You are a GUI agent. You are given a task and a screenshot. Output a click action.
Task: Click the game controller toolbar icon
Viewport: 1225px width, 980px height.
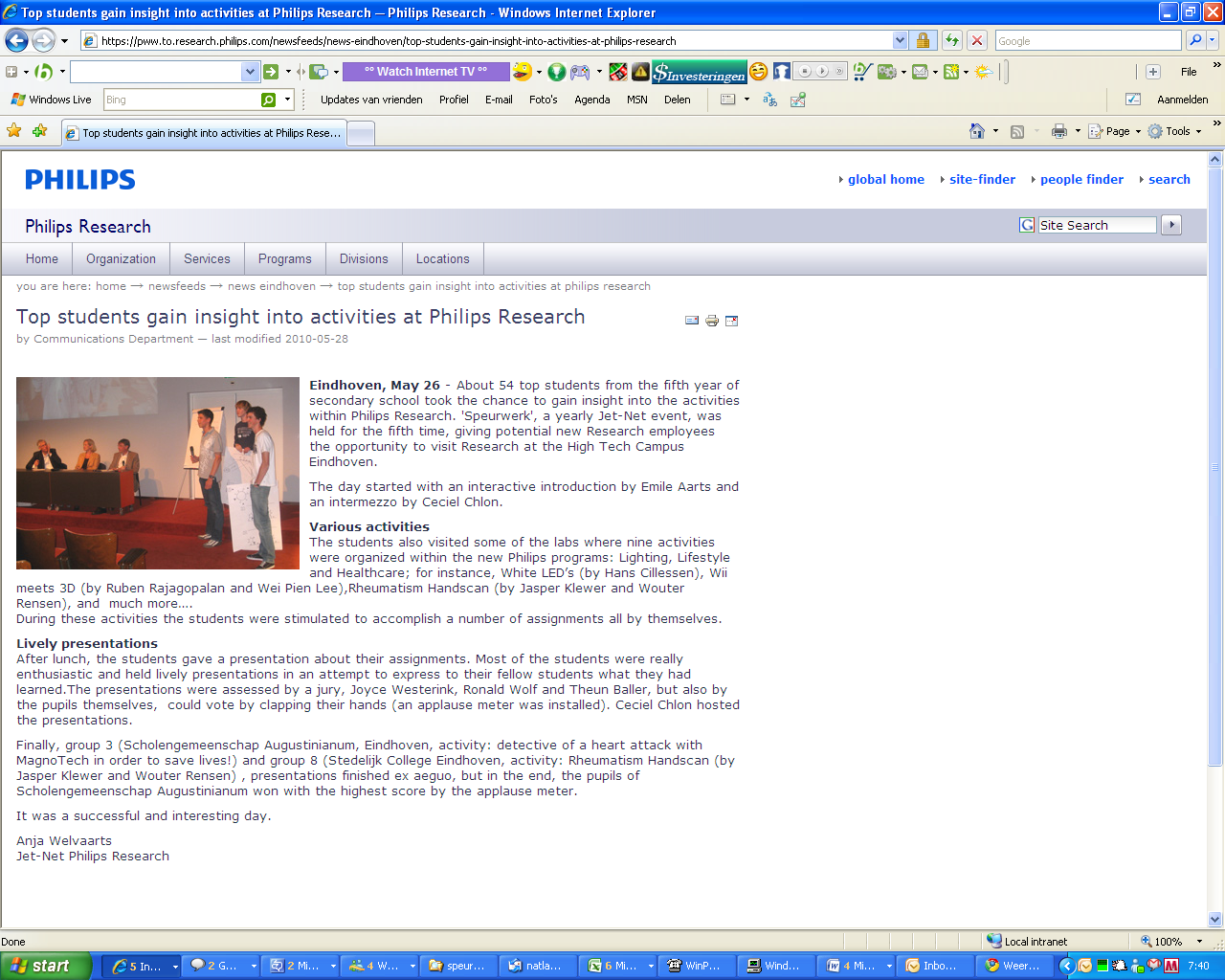pyautogui.click(x=580, y=72)
